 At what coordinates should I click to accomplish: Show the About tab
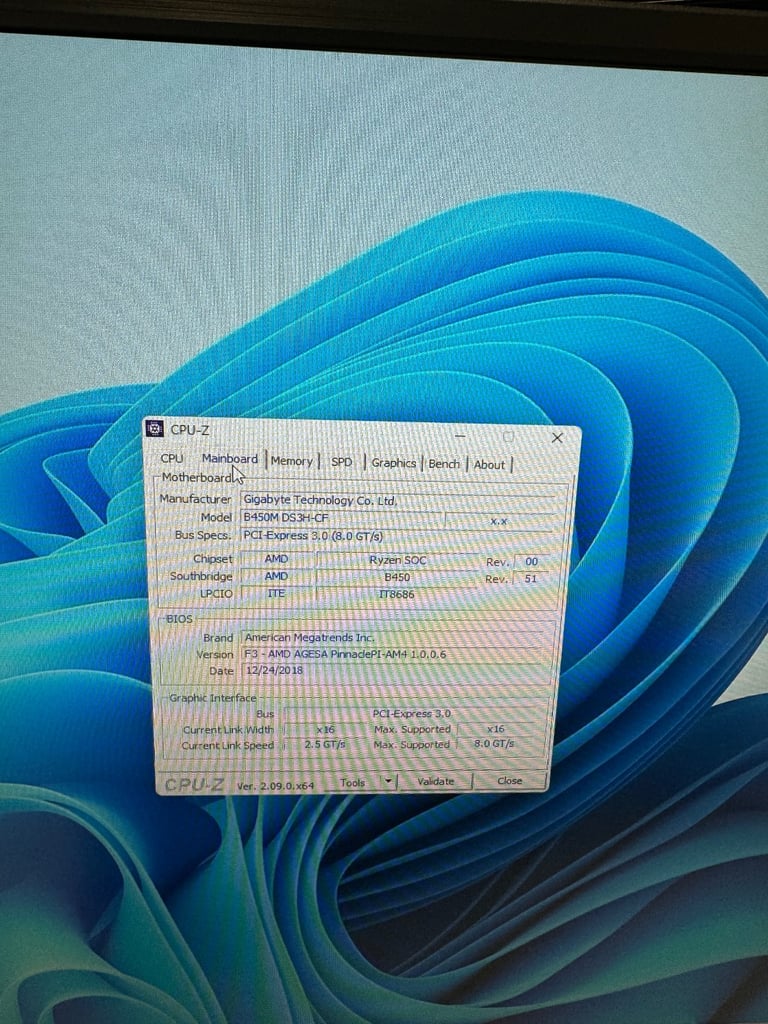tap(489, 464)
